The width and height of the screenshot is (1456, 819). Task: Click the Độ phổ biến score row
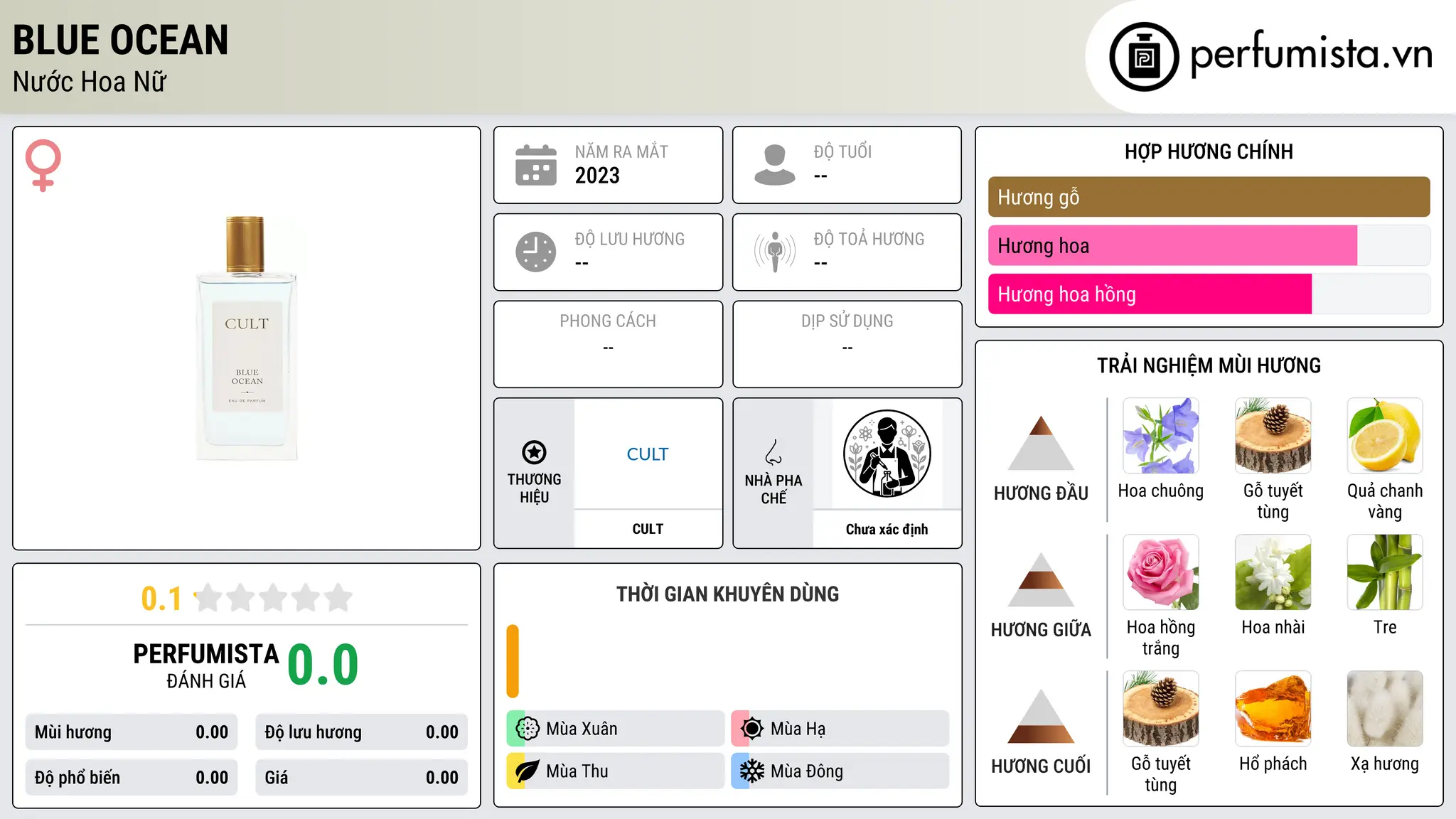point(132,778)
